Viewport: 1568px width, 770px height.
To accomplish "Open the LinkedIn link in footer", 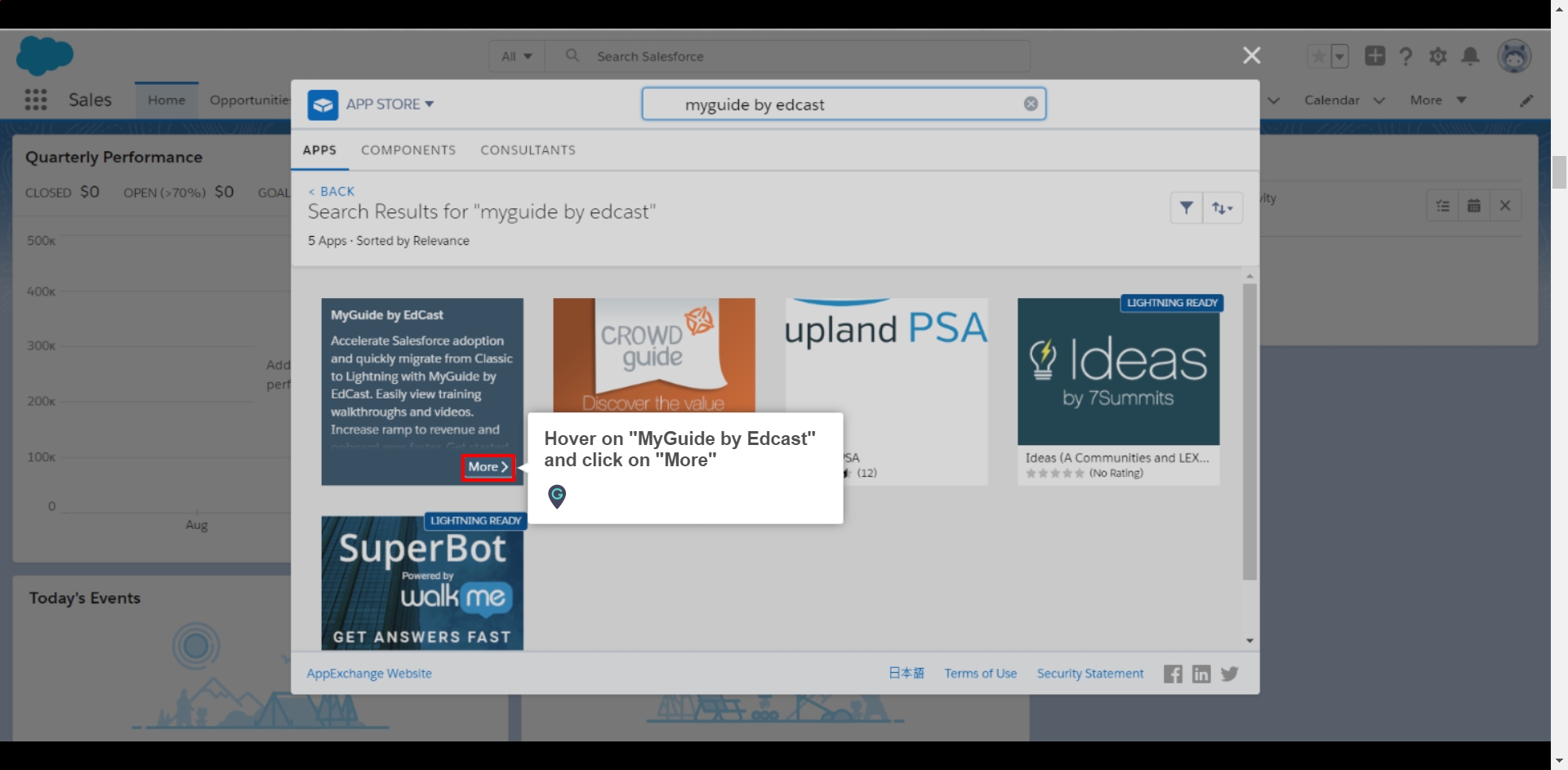I will click(x=1201, y=674).
